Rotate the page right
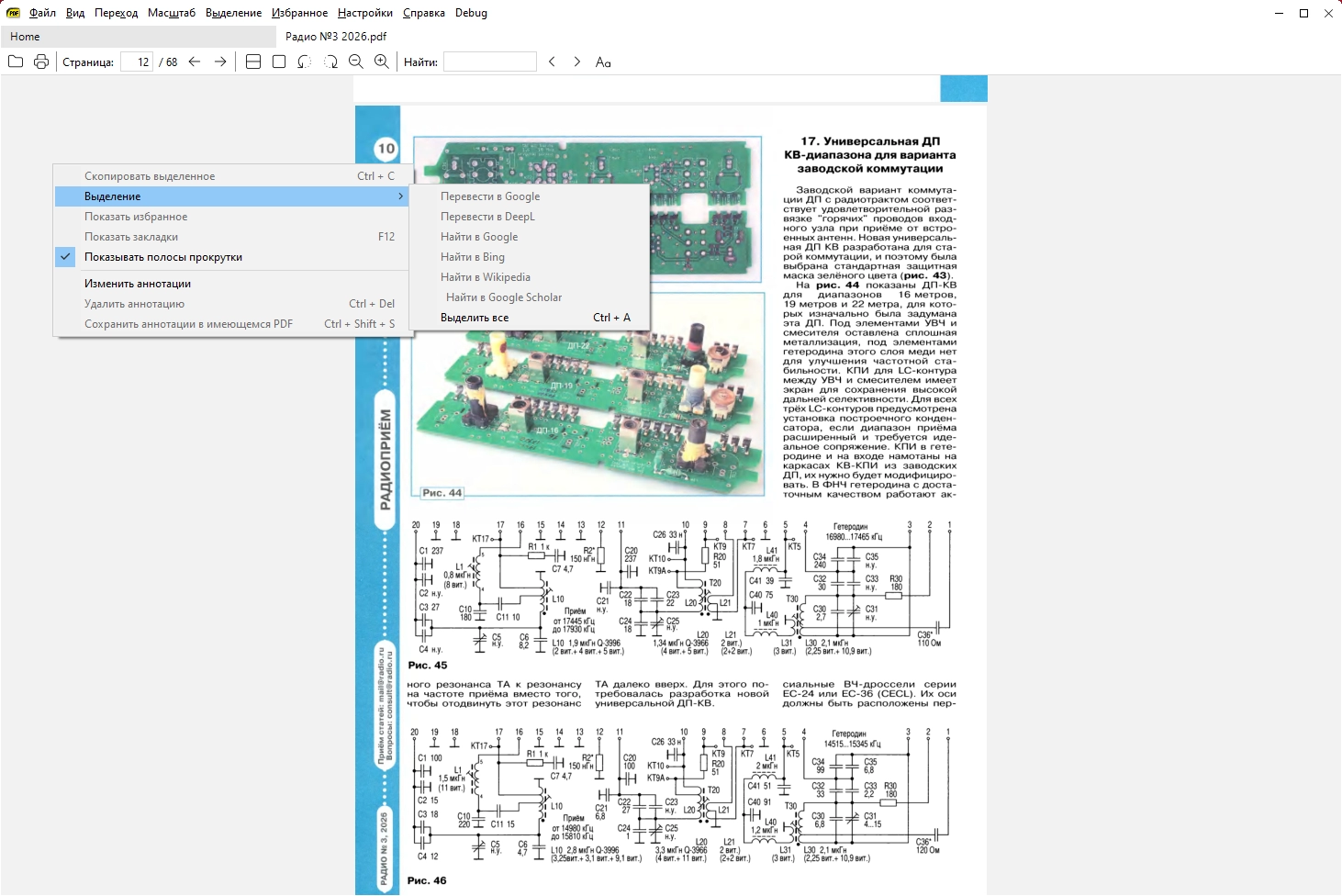This screenshot has width=1342, height=896. 330,62
